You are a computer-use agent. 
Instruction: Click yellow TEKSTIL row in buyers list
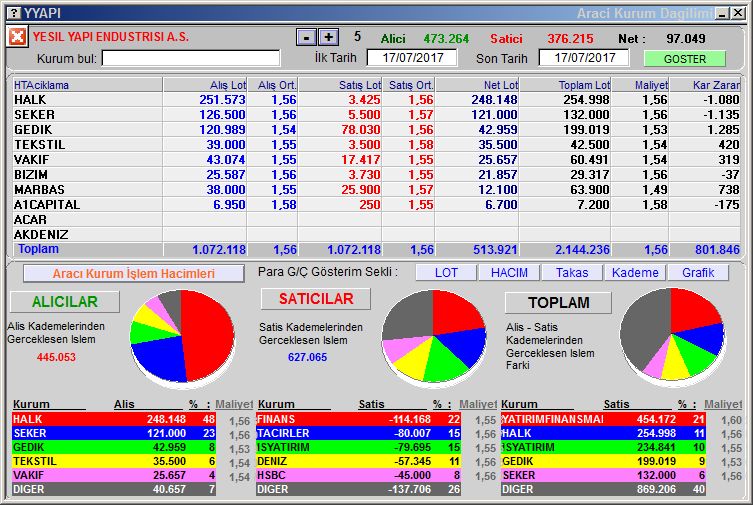pos(114,461)
